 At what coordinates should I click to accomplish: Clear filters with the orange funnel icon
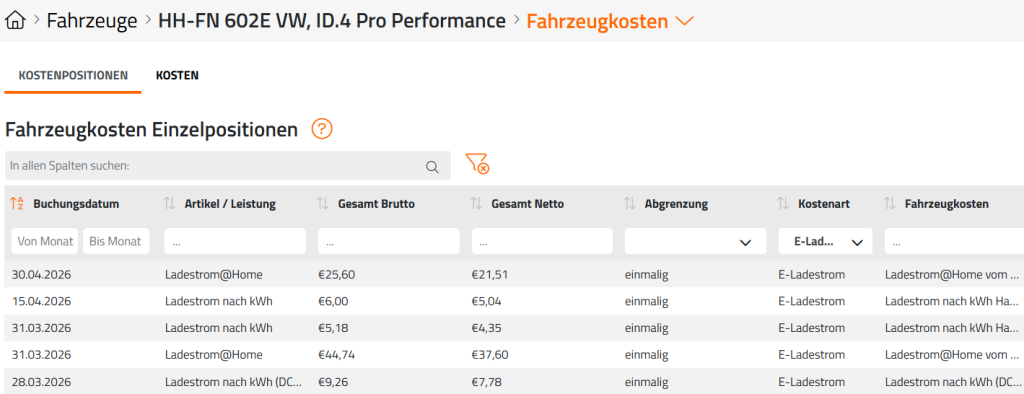click(477, 163)
